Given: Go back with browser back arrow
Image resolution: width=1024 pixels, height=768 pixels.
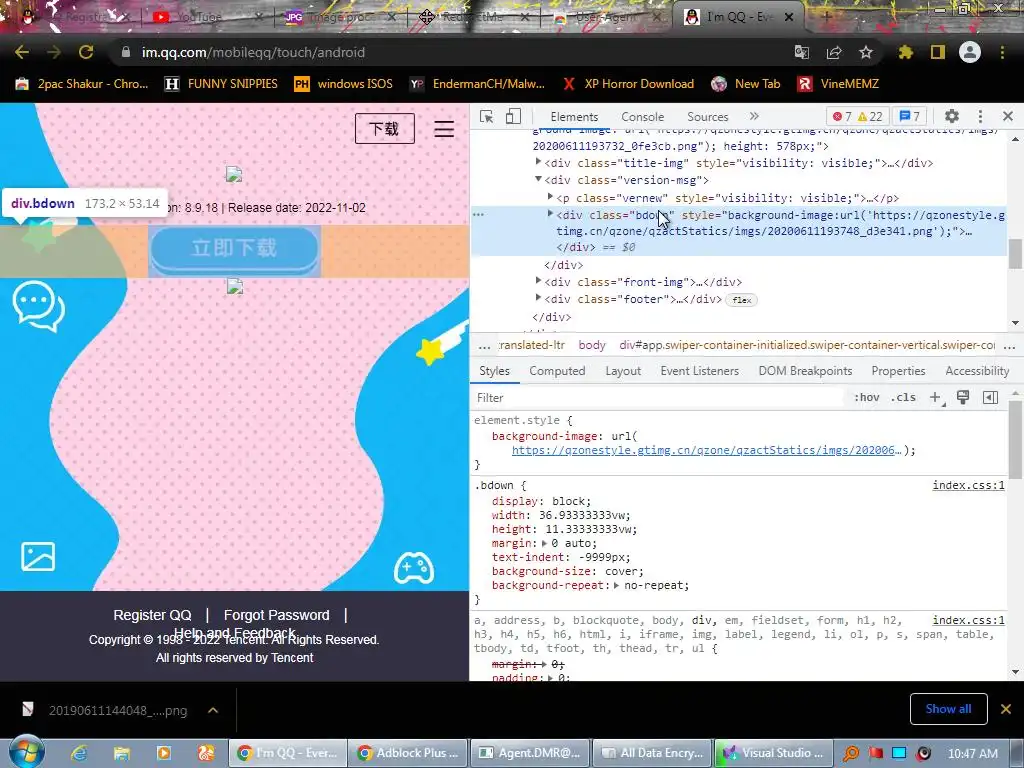Looking at the screenshot, I should click(22, 52).
